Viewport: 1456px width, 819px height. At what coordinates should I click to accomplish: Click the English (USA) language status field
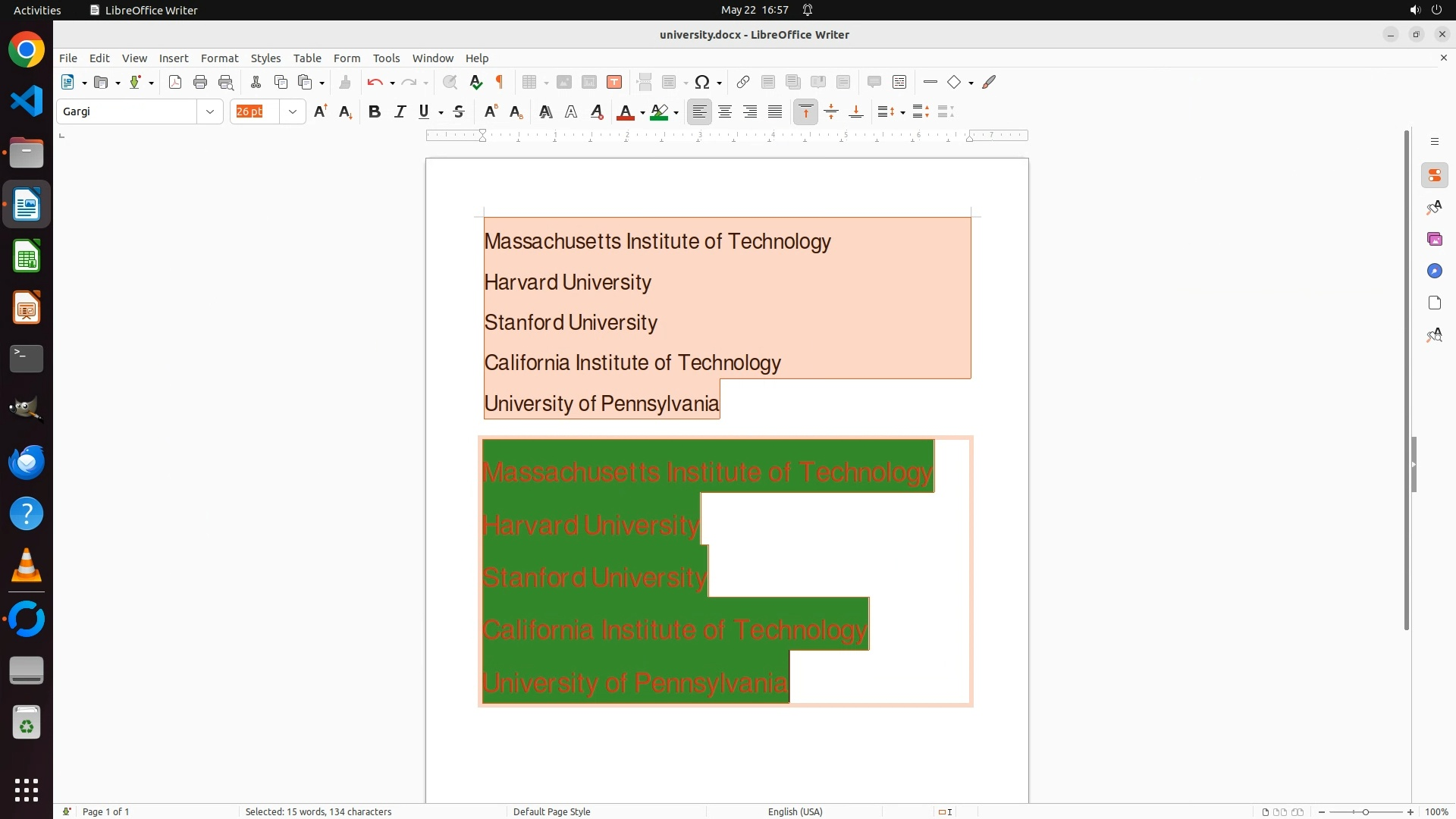(795, 811)
